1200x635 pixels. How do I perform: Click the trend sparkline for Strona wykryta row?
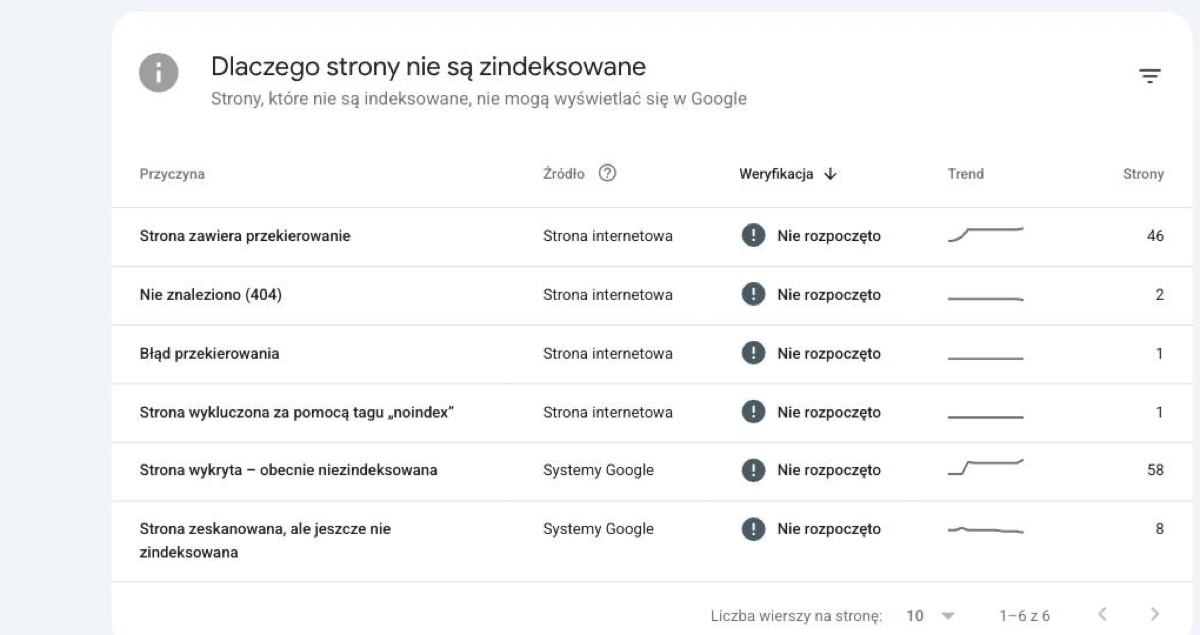[985, 467]
